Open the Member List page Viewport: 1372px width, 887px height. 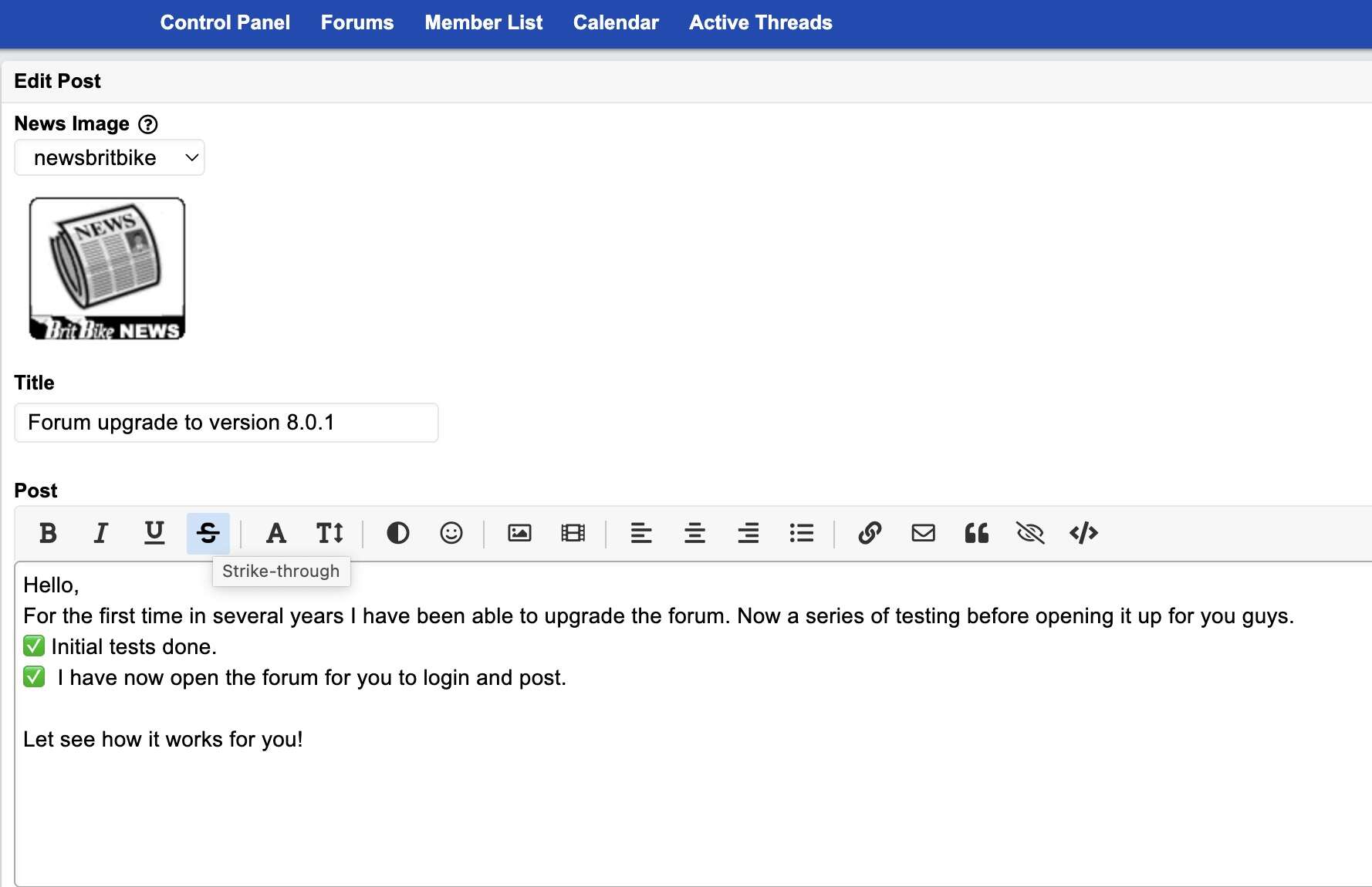484,22
